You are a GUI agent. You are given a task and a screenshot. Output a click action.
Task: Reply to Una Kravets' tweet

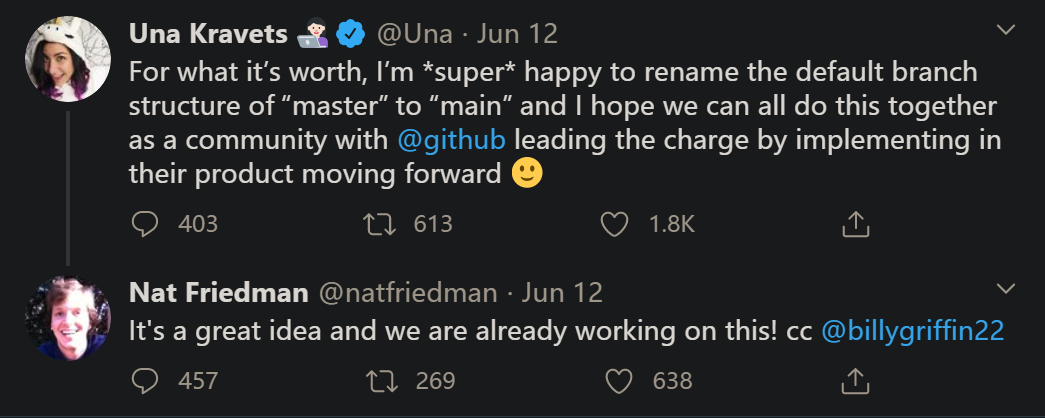(146, 224)
